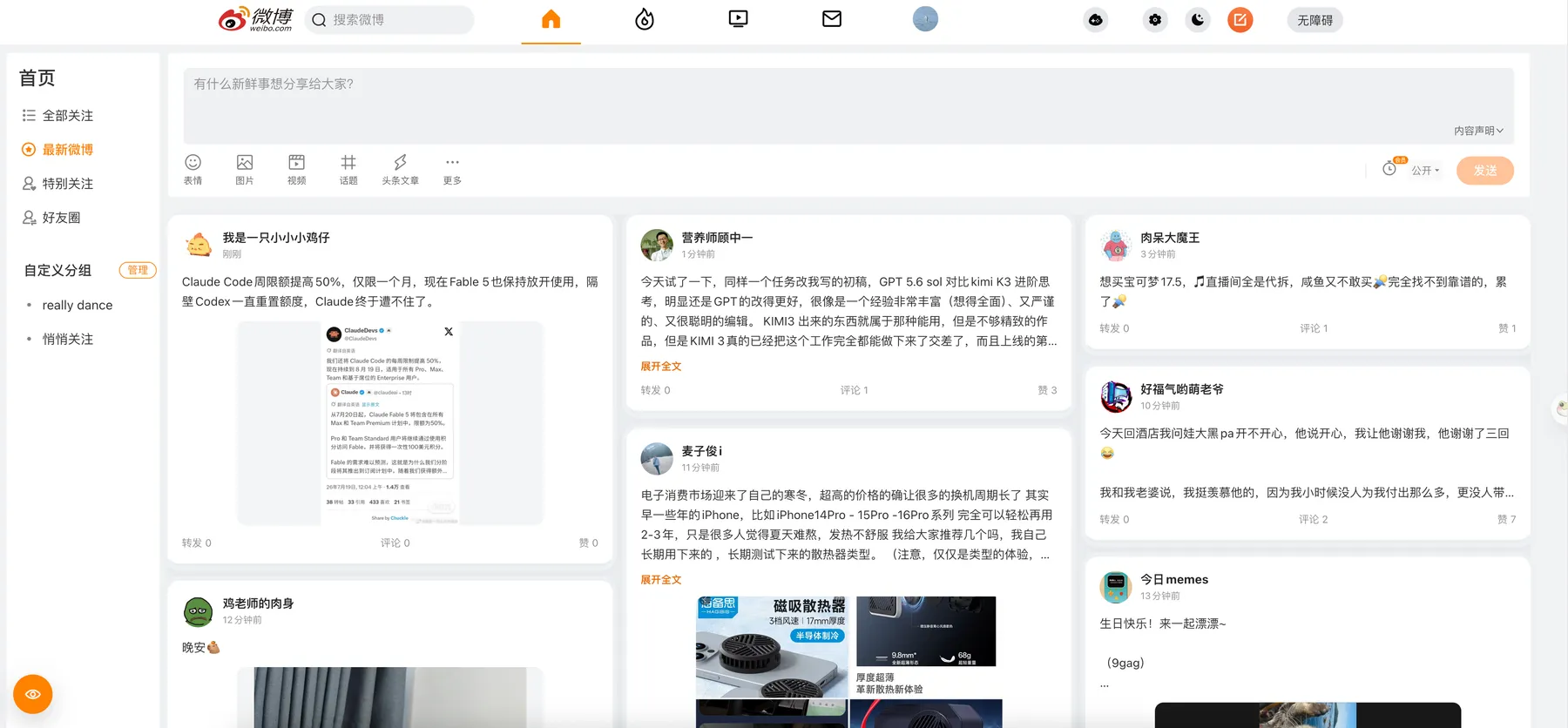Insert a topic with the 话题 icon
Image resolution: width=1568 pixels, height=728 pixels.
348,169
